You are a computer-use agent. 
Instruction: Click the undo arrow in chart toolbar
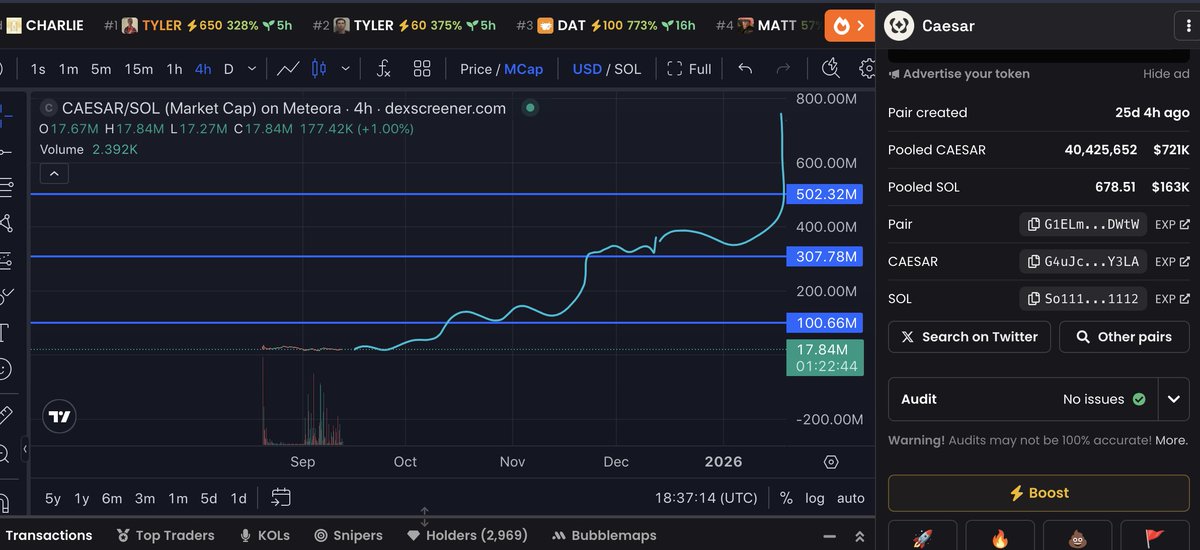coord(745,69)
